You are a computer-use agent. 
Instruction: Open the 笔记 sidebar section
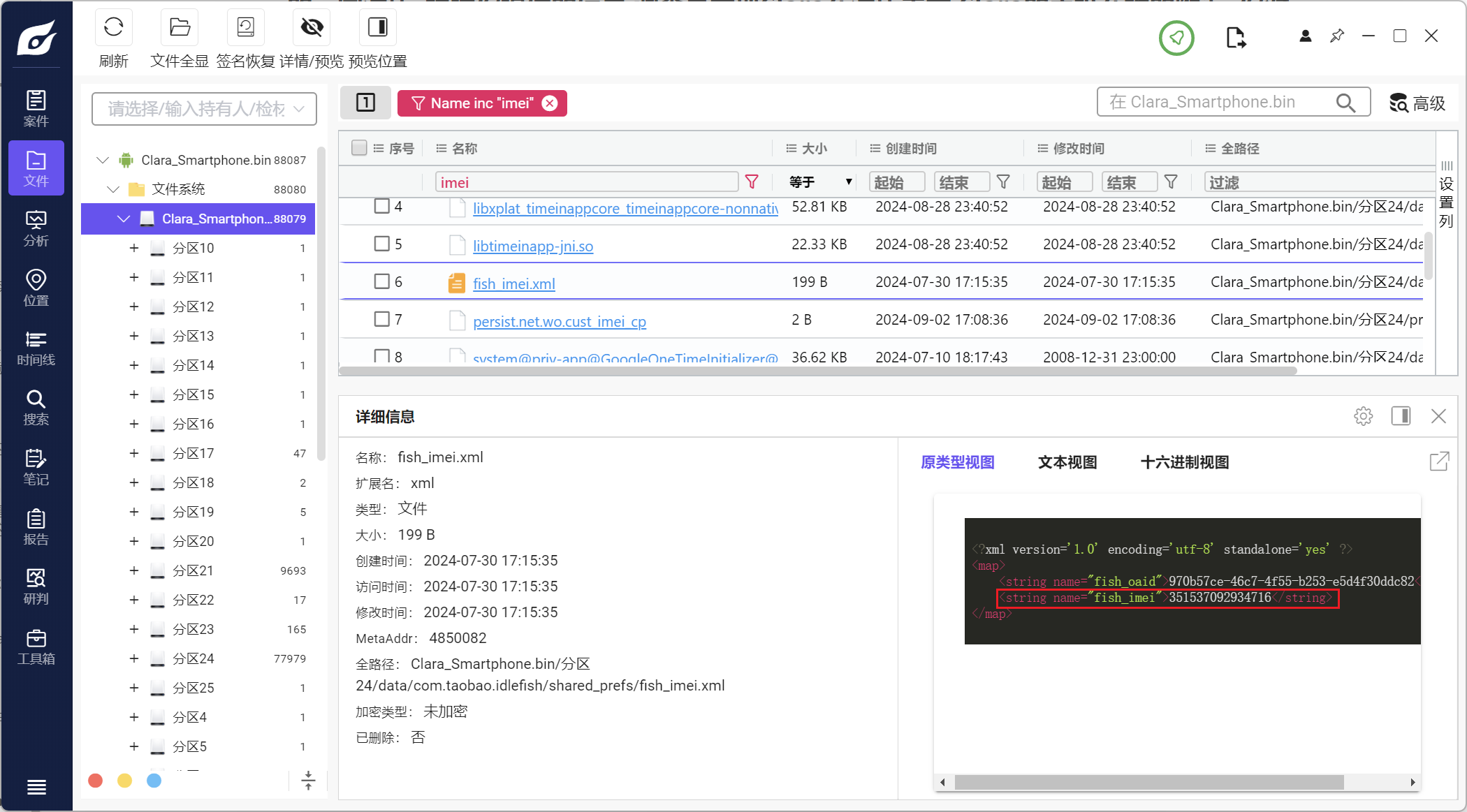pos(36,467)
